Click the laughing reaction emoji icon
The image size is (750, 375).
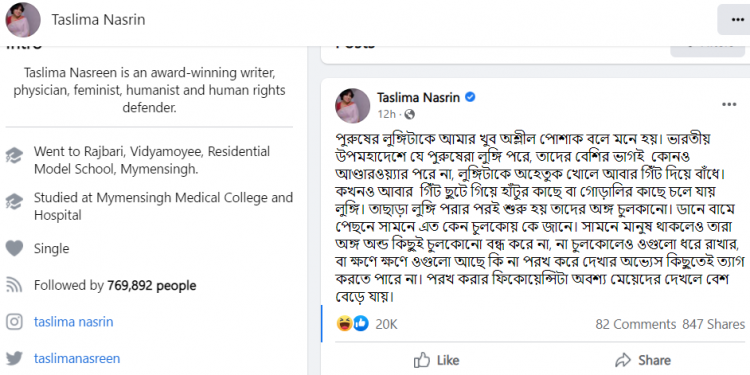[x=344, y=324]
